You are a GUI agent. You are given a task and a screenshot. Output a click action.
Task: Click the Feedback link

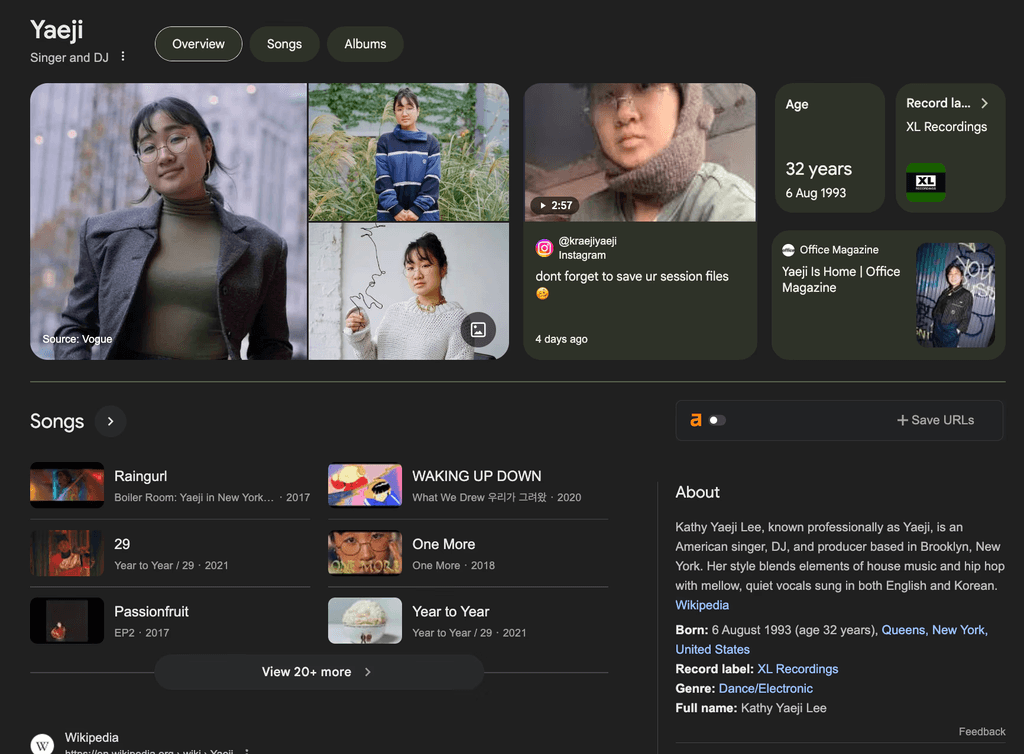point(982,731)
